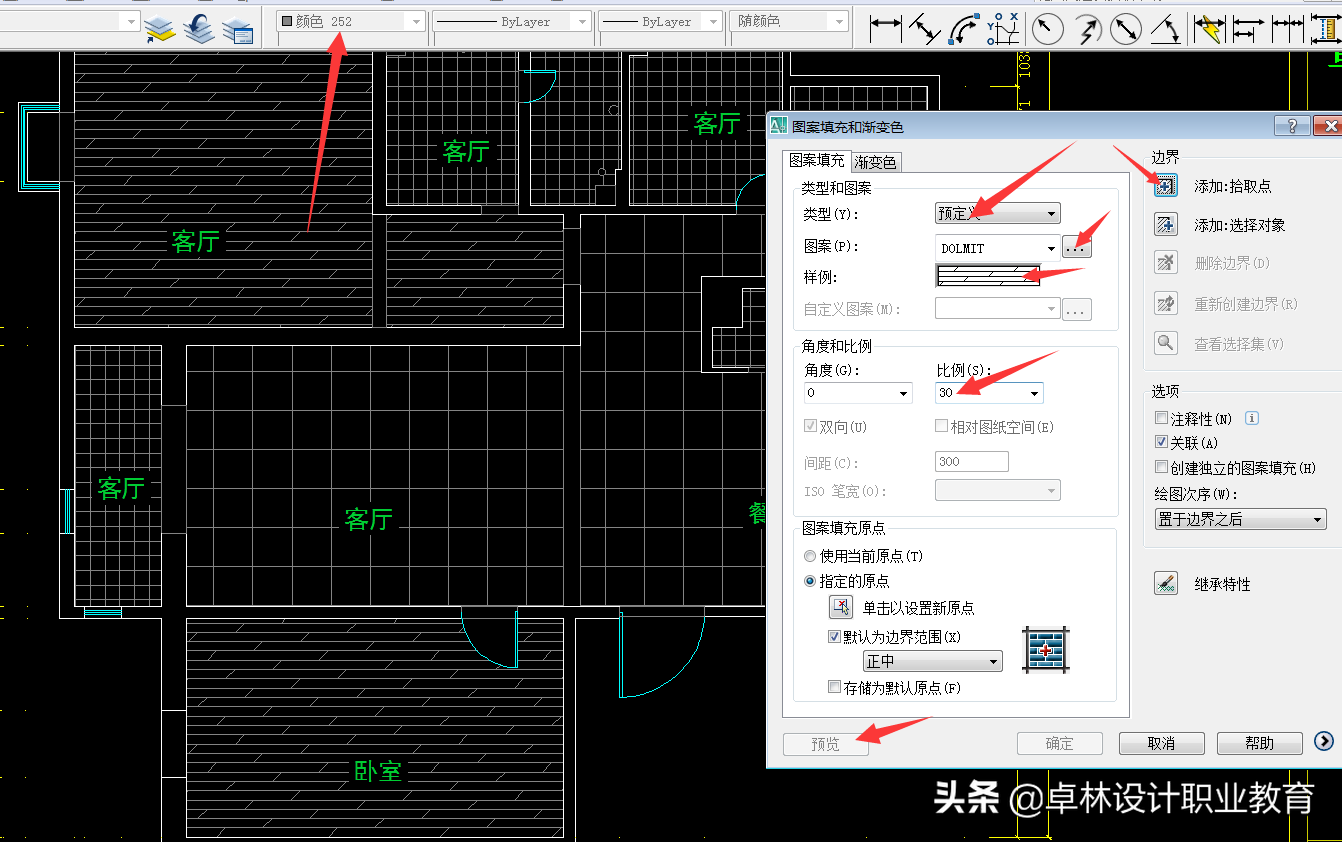Click the 继承特性 icon

pyautogui.click(x=1165, y=582)
